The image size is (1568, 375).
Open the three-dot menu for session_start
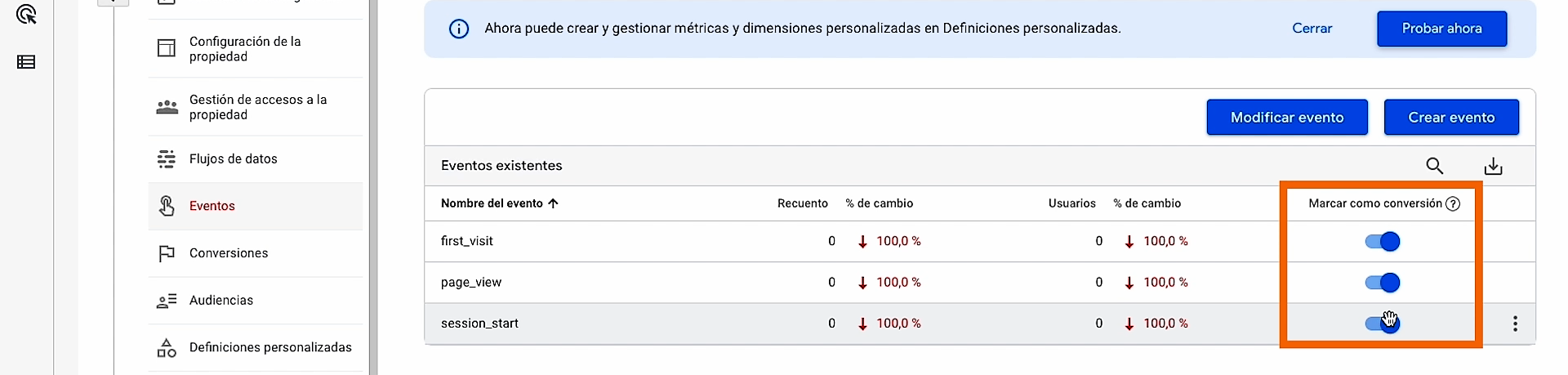[1515, 324]
